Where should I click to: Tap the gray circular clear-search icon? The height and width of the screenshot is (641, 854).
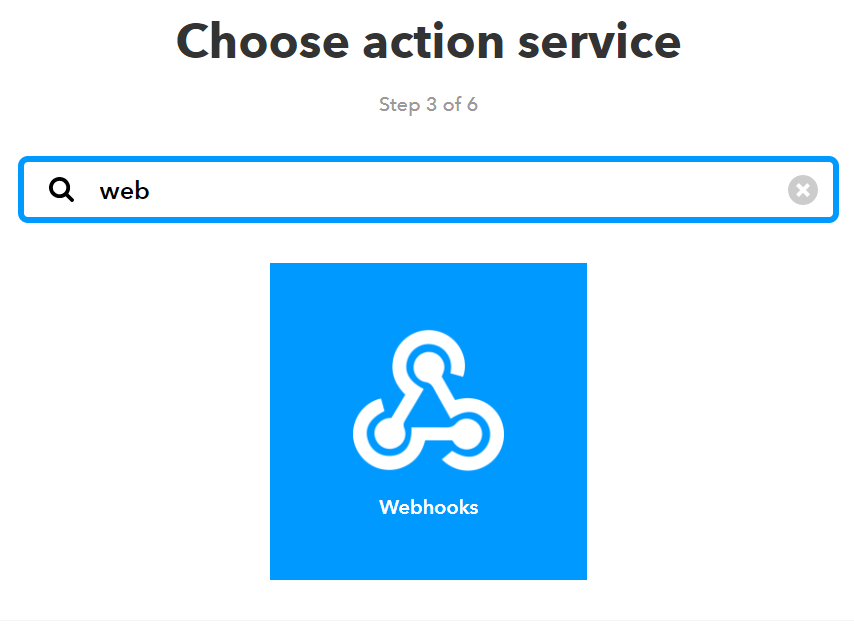[802, 190]
